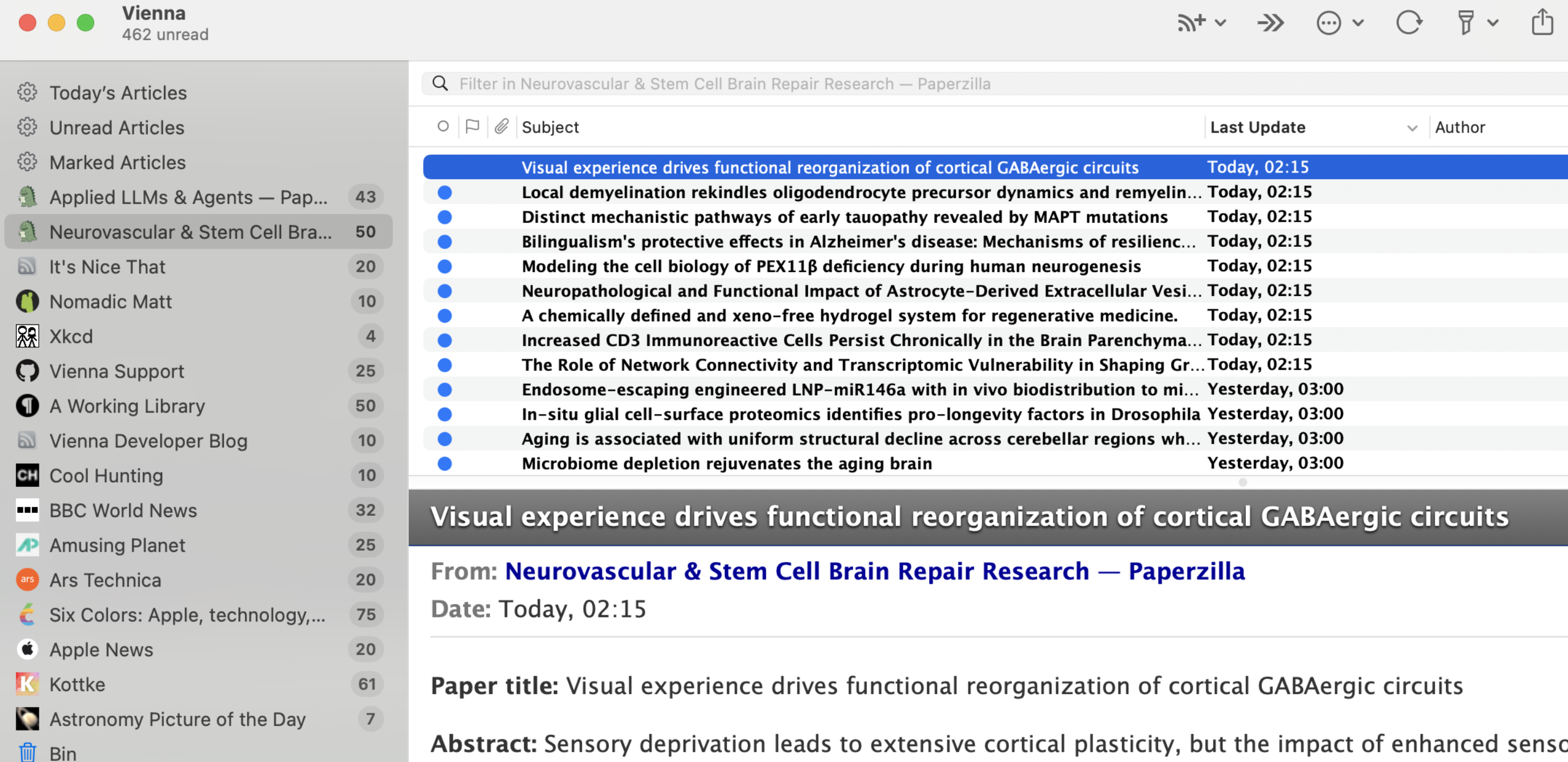Select Applied LLMs & Agents feed
The image size is (1568, 762).
point(199,196)
